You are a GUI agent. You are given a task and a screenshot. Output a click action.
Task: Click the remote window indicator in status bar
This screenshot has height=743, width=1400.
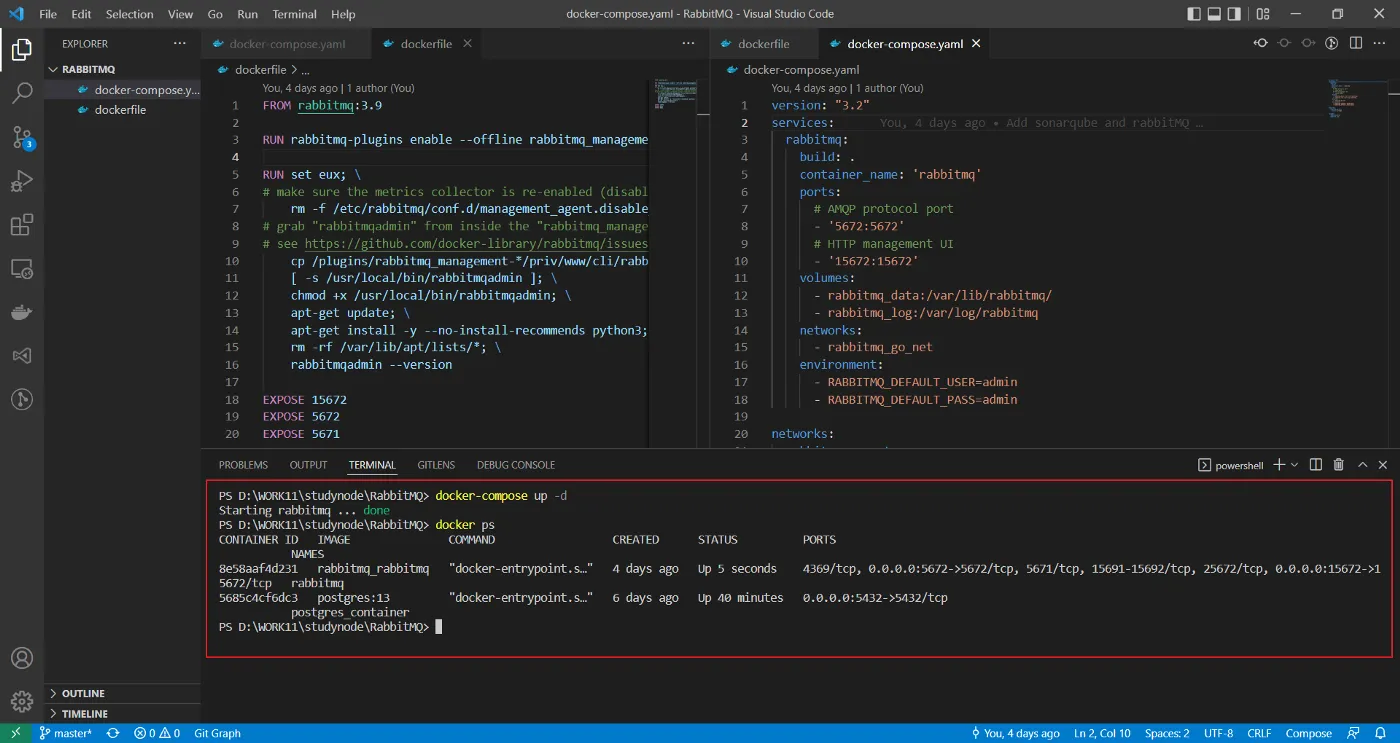[x=15, y=733]
